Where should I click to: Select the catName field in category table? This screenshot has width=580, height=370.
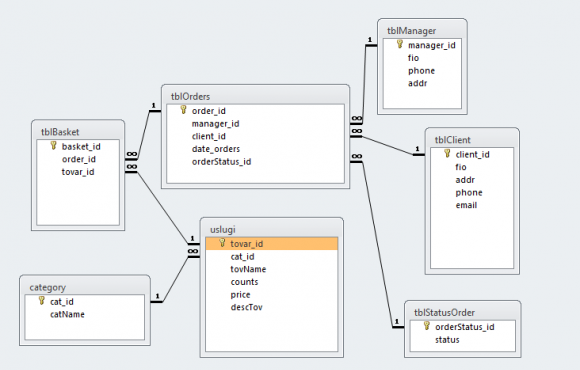[x=67, y=314]
